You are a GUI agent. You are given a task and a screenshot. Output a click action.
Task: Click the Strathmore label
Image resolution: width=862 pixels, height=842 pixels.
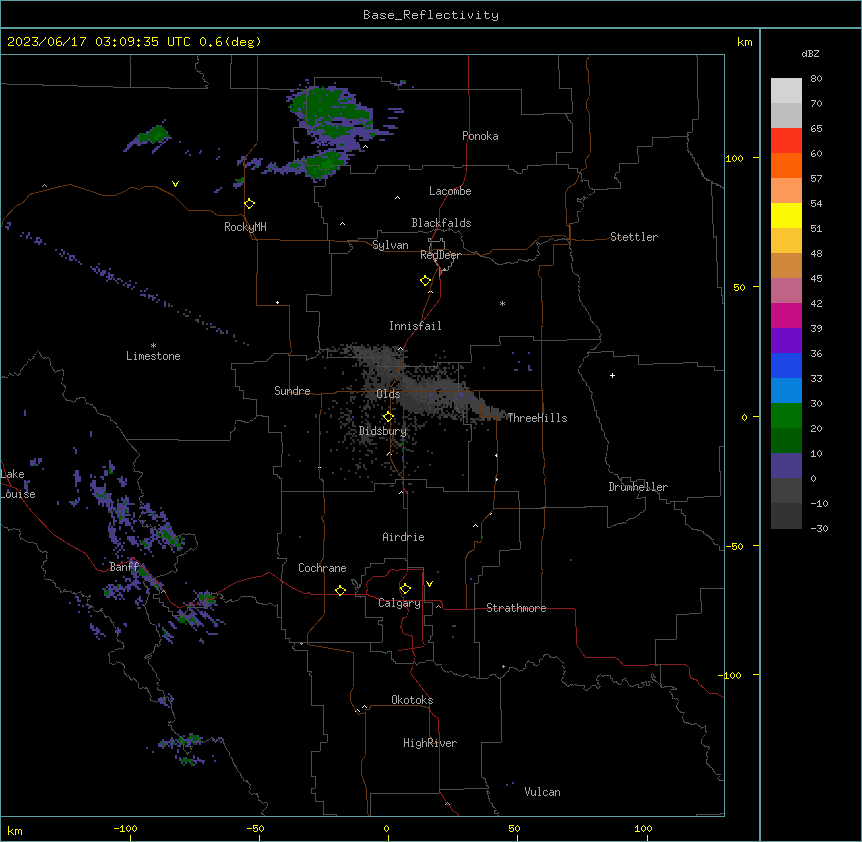(x=516, y=608)
